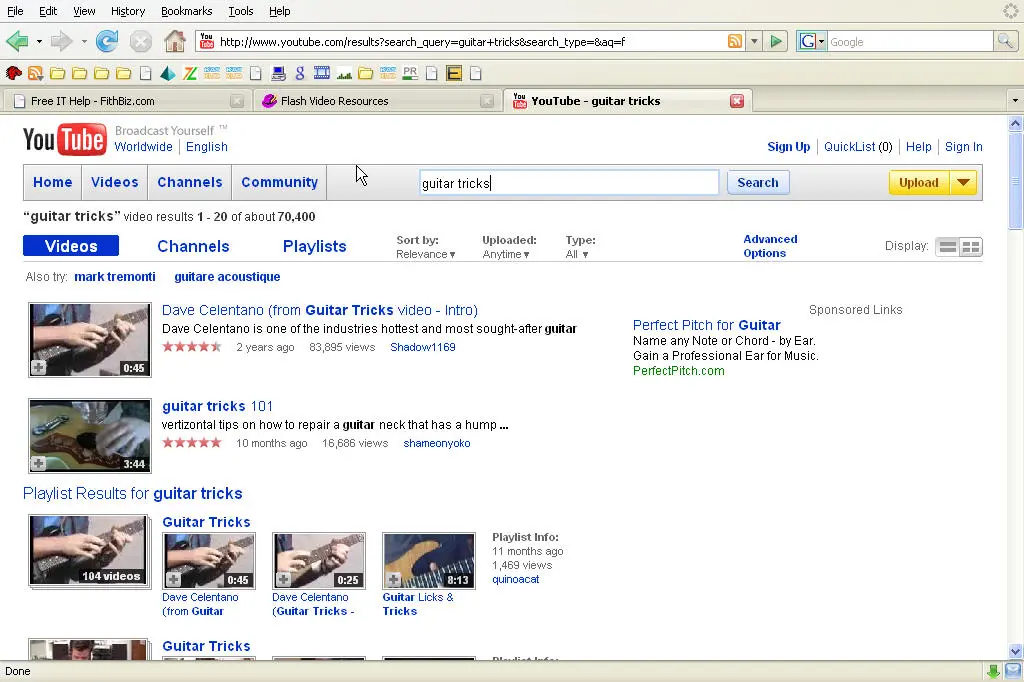This screenshot has width=1024, height=682.
Task: Open the Sign In link
Action: pyautogui.click(x=963, y=147)
